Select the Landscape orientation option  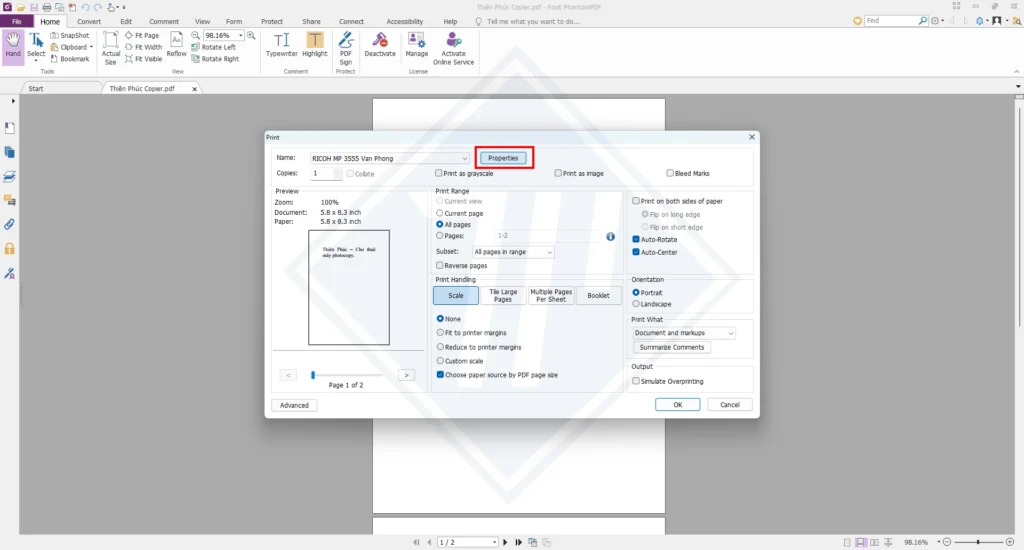[636, 304]
